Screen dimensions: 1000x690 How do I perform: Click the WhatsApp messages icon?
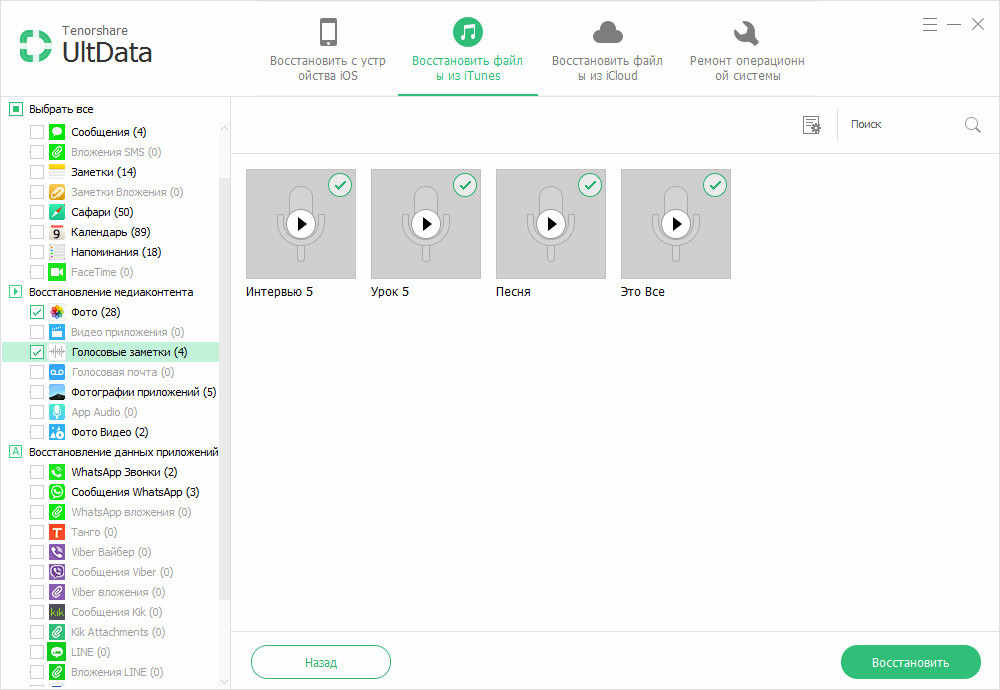(57, 492)
